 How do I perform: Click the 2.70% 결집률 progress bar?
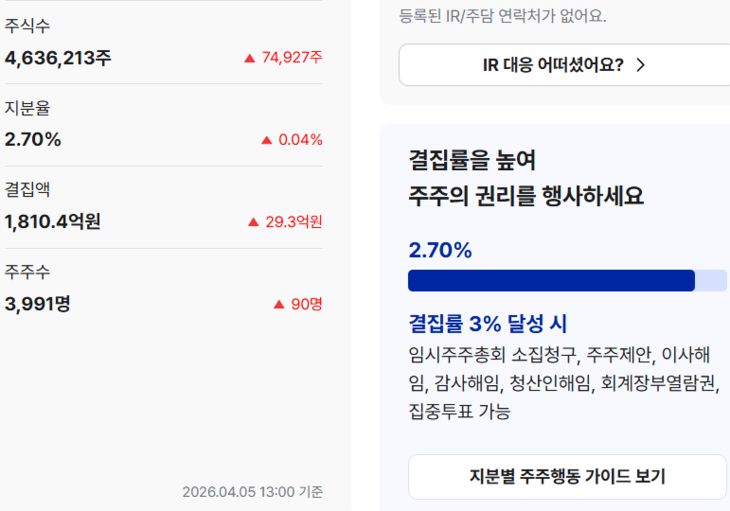[x=567, y=281]
